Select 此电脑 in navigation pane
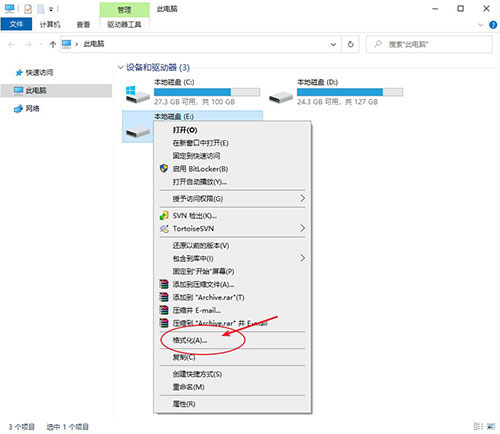The image size is (500, 434). coord(56,90)
